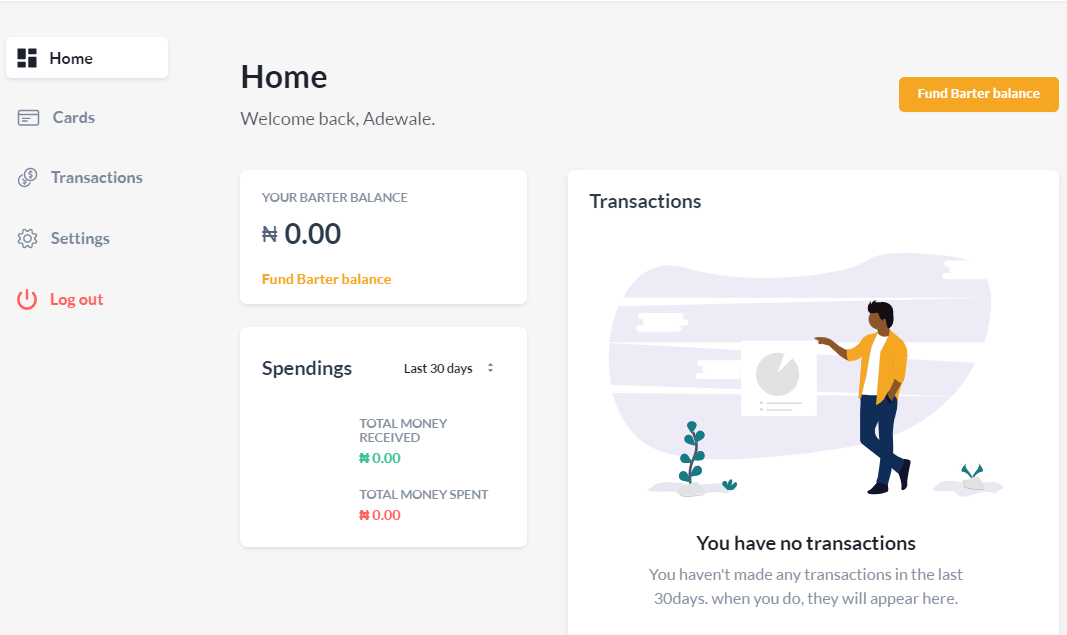Open the Last 30 days dropdown
1067x635 pixels.
[x=448, y=368]
